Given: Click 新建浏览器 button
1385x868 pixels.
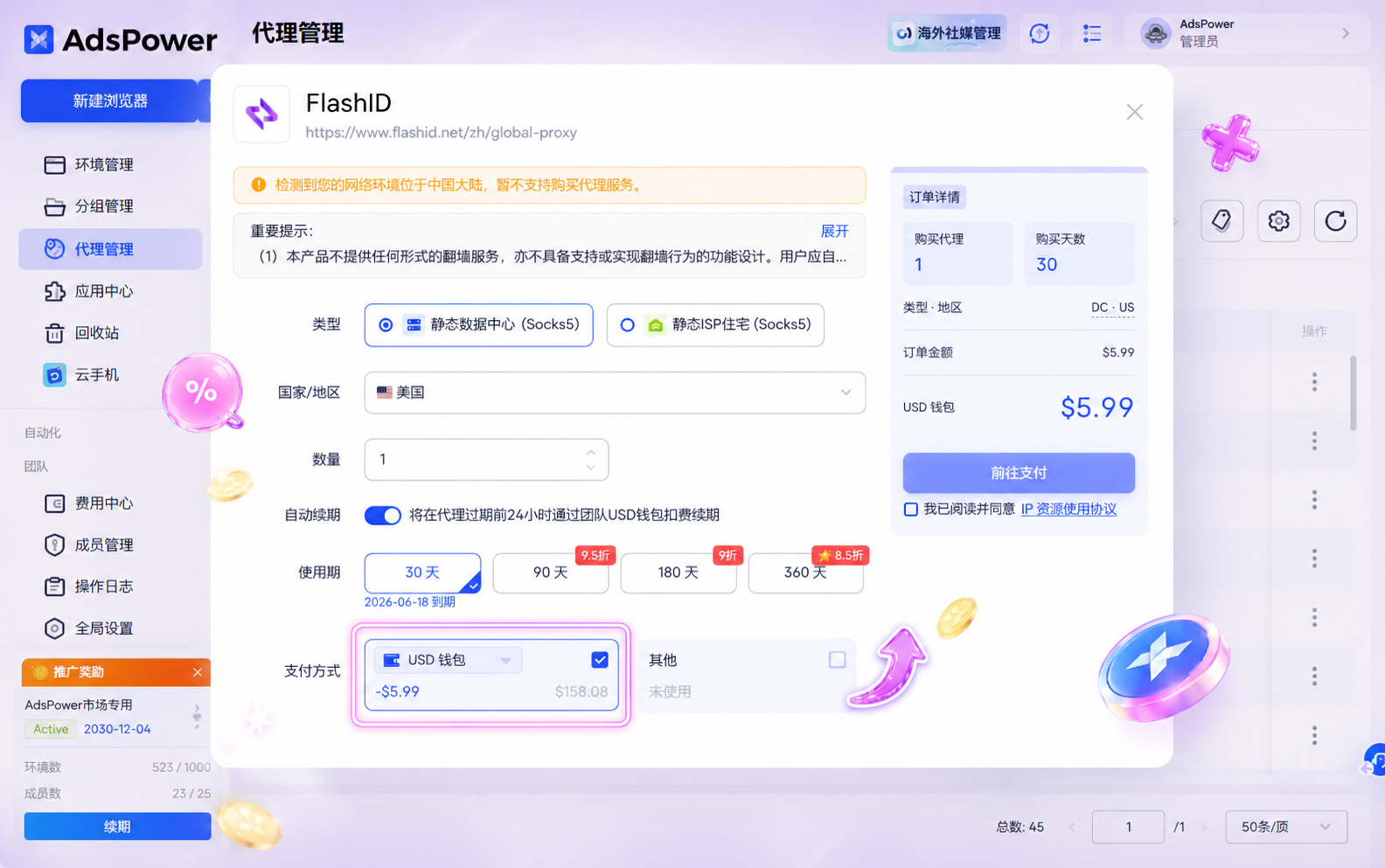Looking at the screenshot, I should coord(110,101).
